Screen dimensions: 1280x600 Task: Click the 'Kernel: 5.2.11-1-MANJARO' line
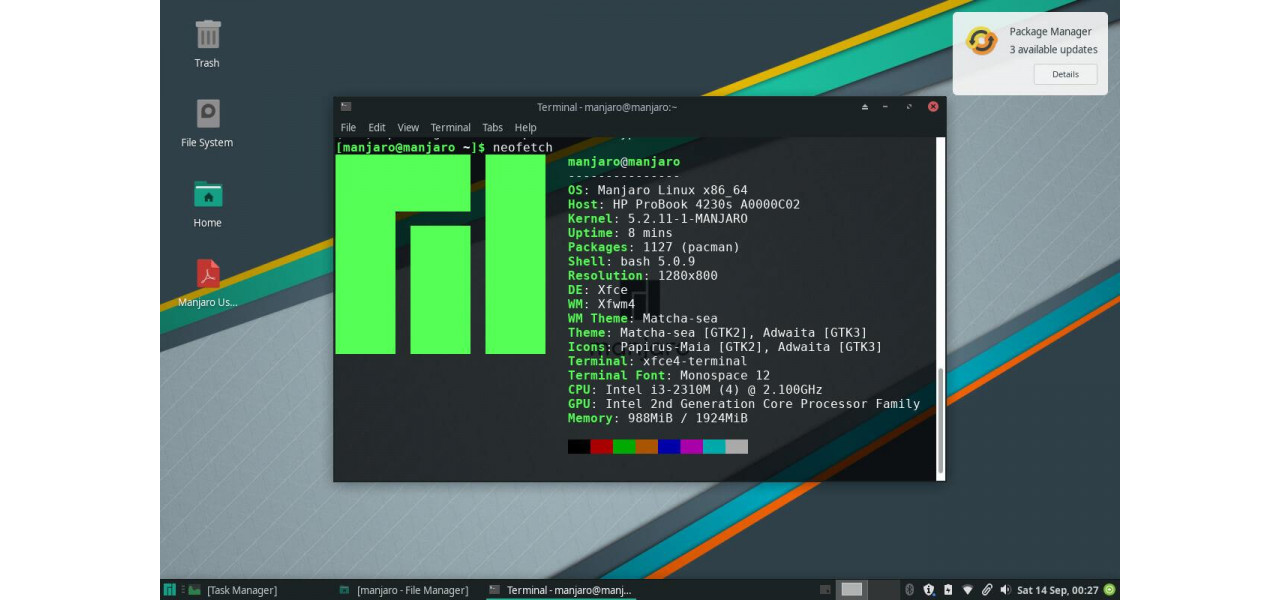tap(658, 218)
